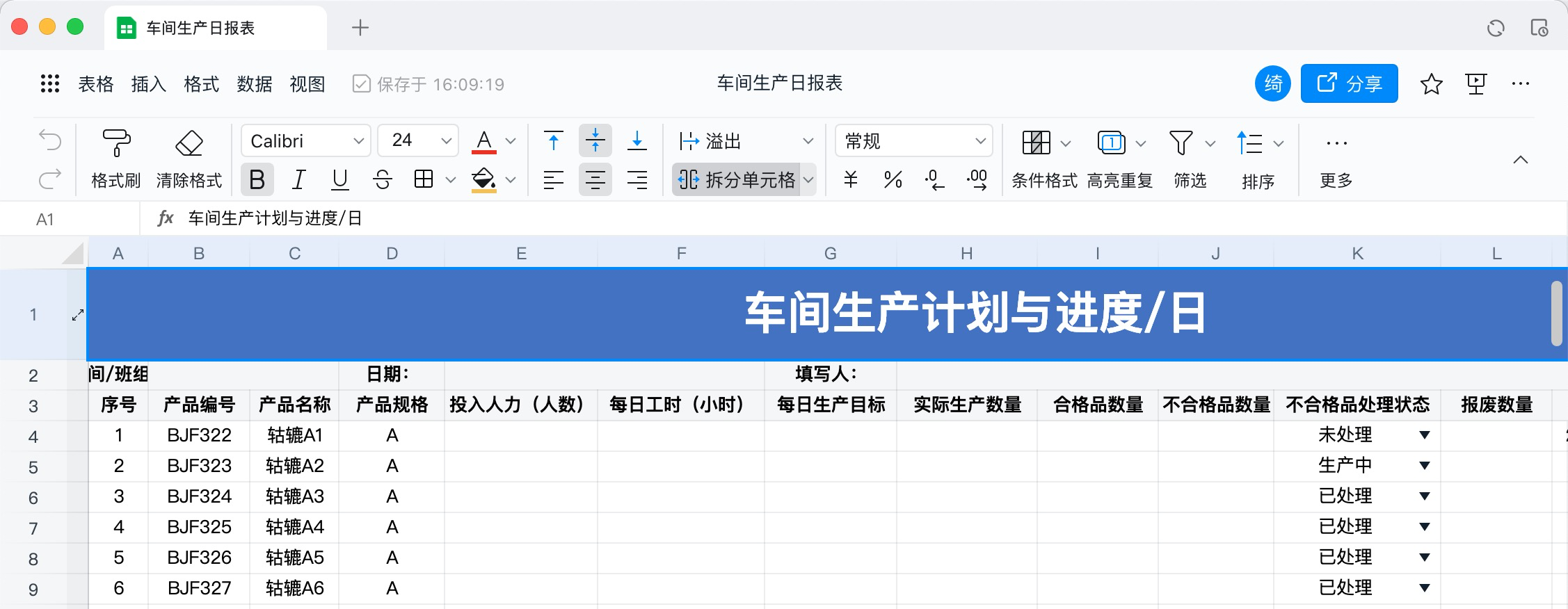
Task: Open the 数据 menu
Action: coord(255,84)
